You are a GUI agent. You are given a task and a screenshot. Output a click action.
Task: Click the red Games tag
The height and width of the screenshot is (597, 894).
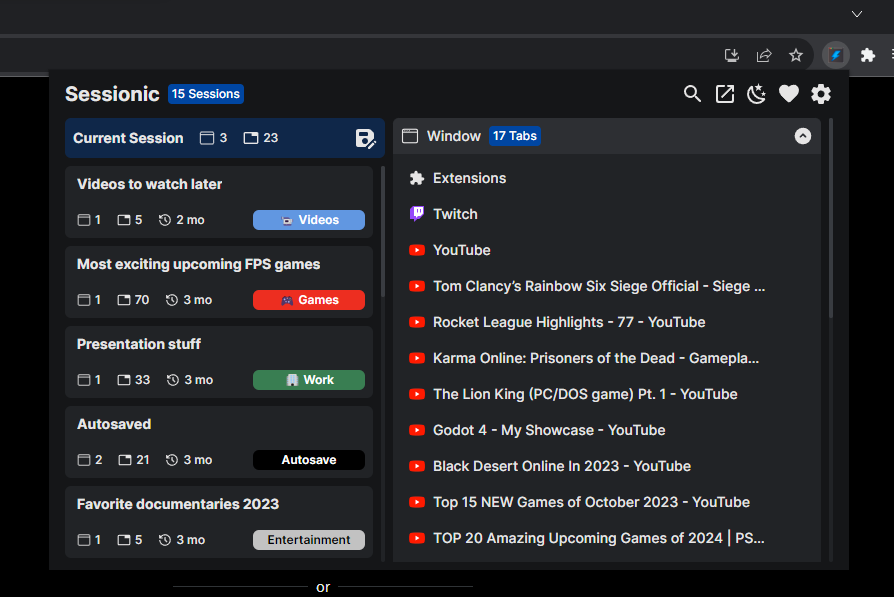(309, 300)
